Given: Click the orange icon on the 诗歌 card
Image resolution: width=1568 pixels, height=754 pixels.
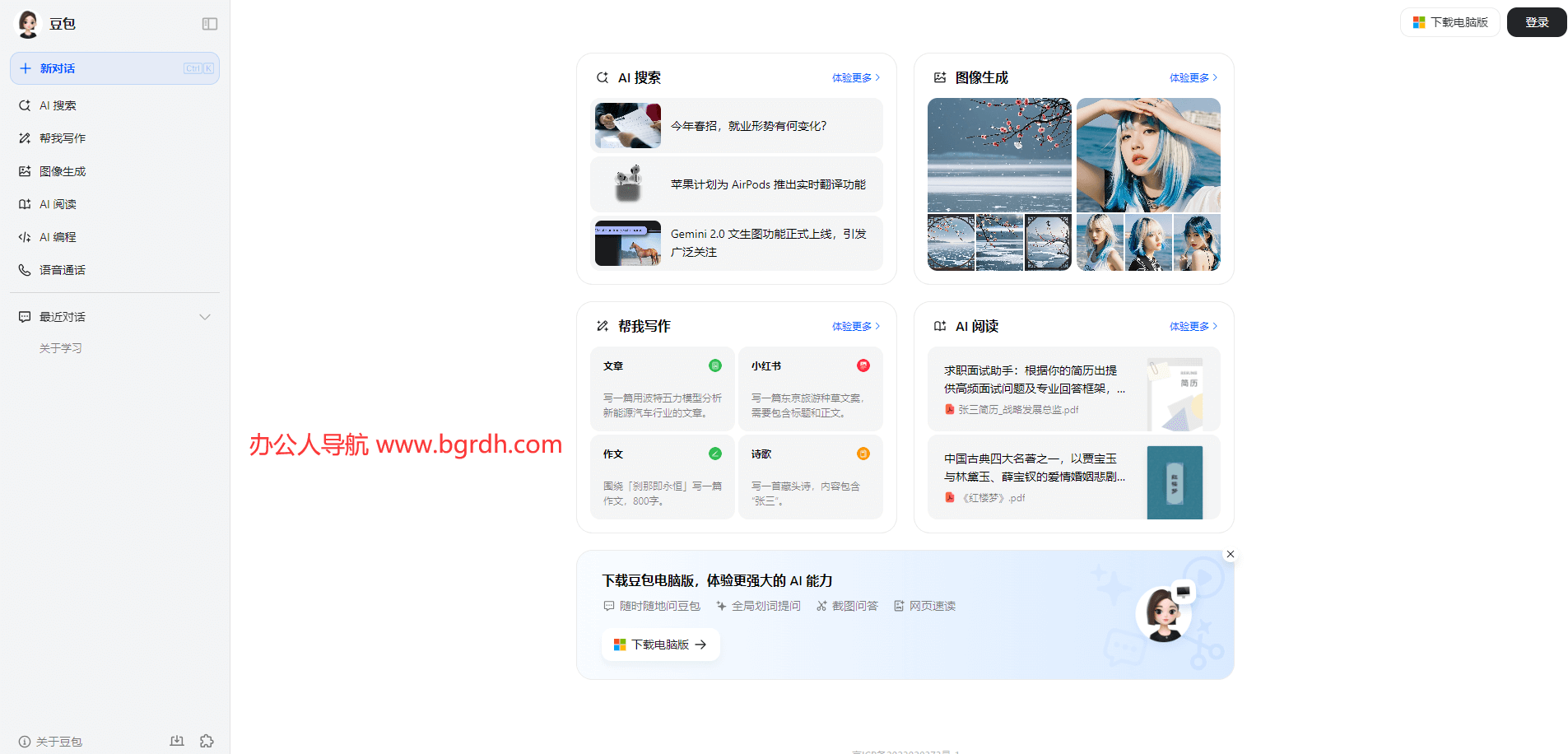Looking at the screenshot, I should point(863,454).
